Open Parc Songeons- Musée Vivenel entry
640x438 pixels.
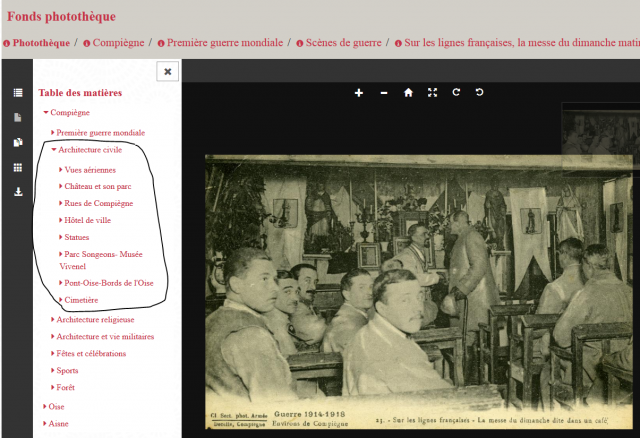[x=101, y=260]
